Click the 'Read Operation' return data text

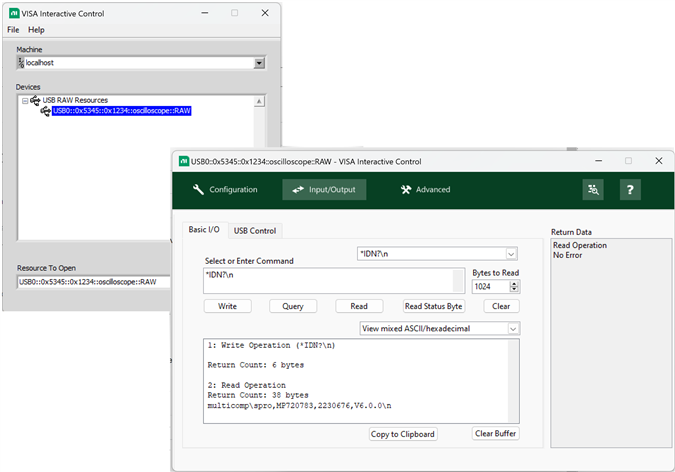tap(580, 245)
